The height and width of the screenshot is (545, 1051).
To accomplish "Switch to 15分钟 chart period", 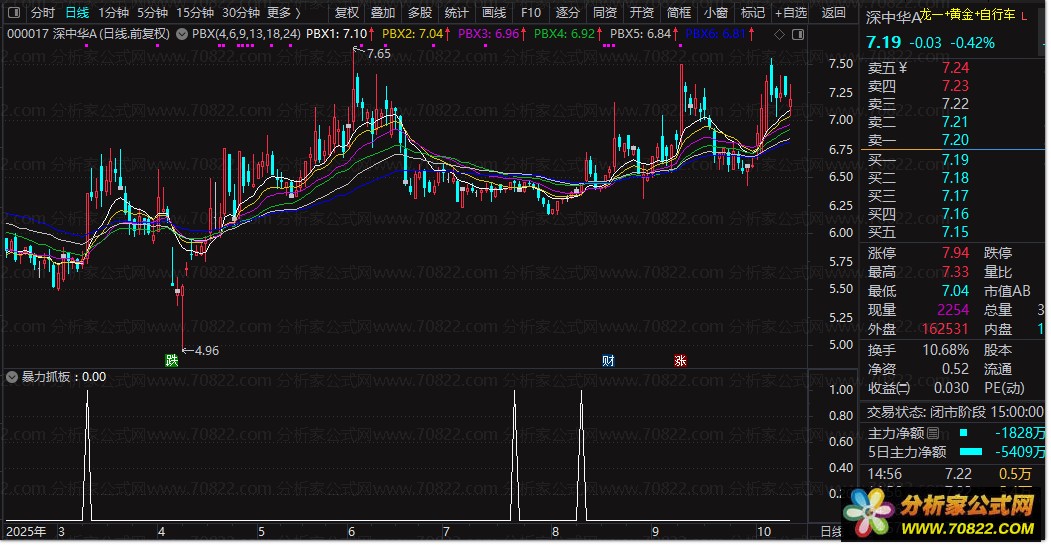I will coord(194,13).
